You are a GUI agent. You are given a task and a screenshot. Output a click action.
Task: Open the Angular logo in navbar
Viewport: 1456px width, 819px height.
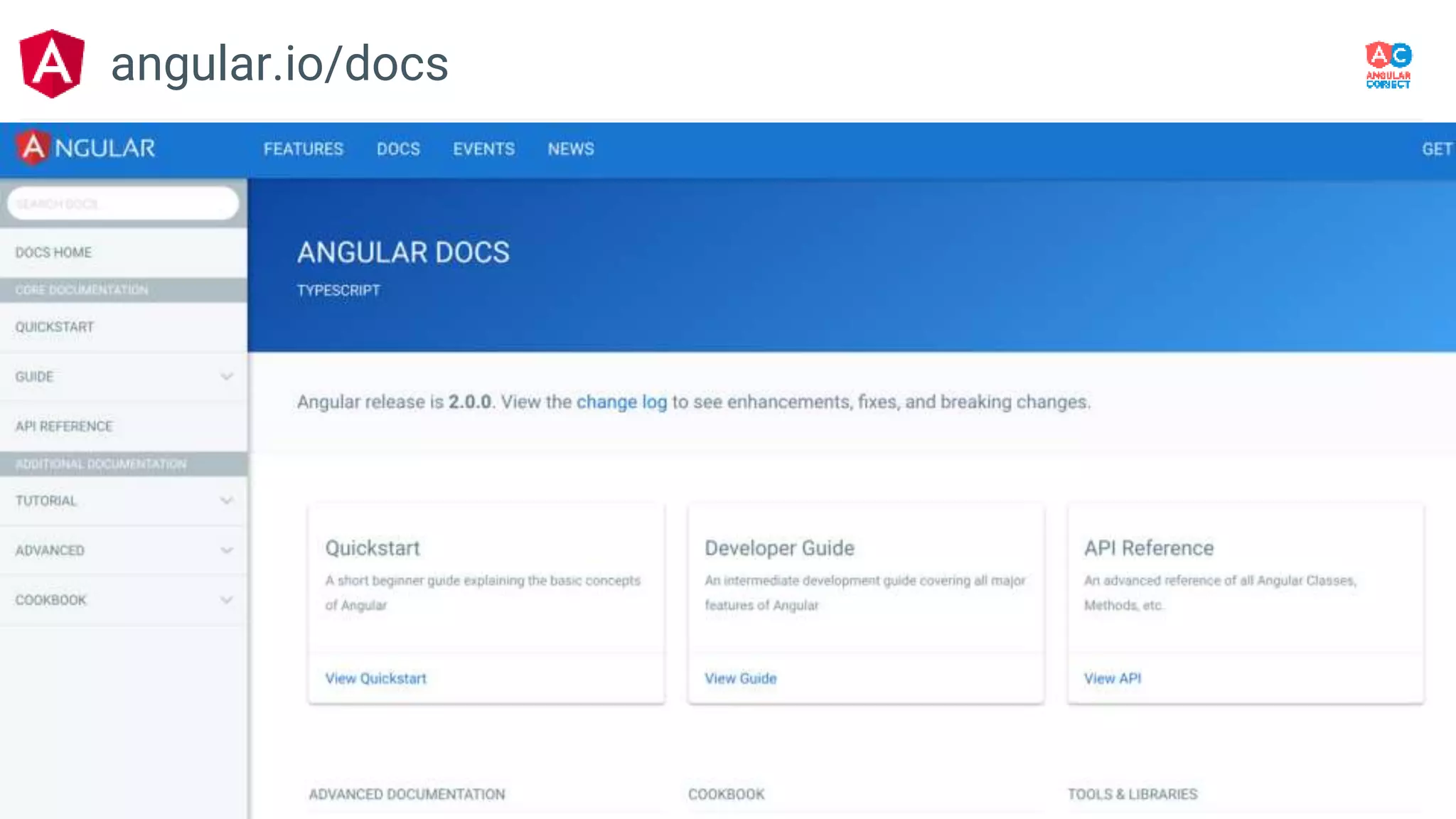pos(85,148)
